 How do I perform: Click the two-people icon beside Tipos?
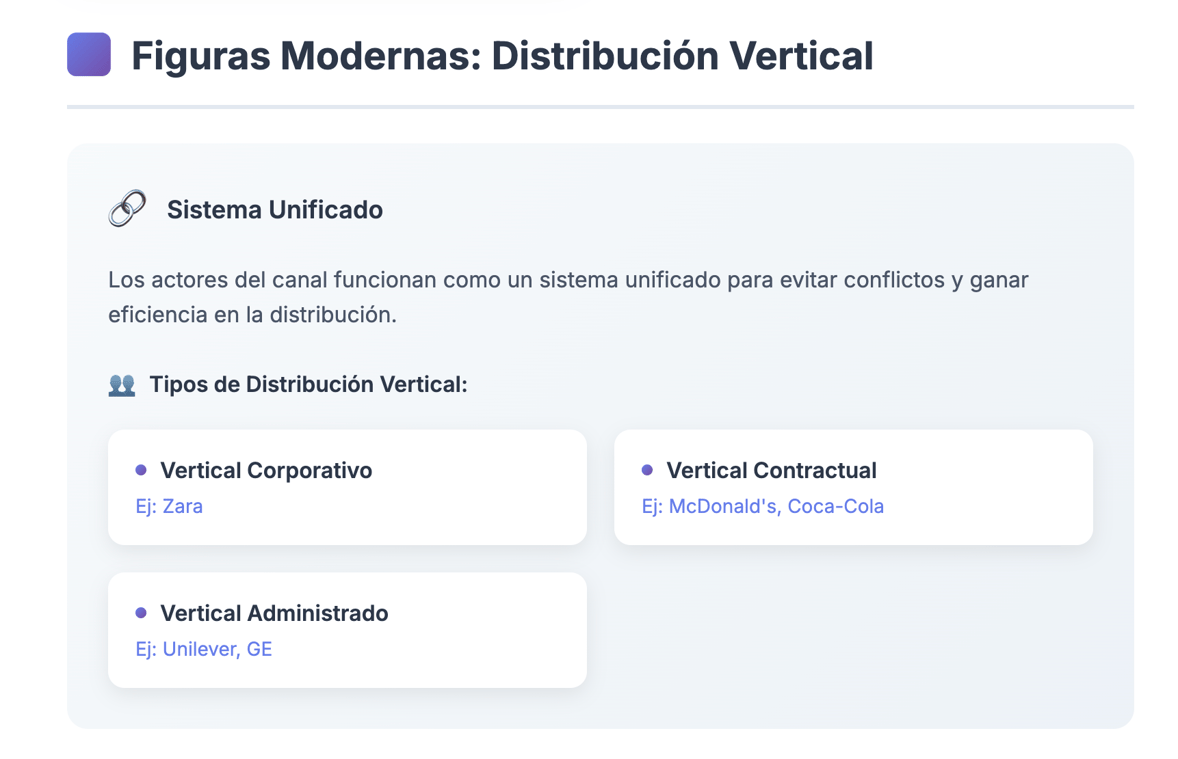click(122, 385)
